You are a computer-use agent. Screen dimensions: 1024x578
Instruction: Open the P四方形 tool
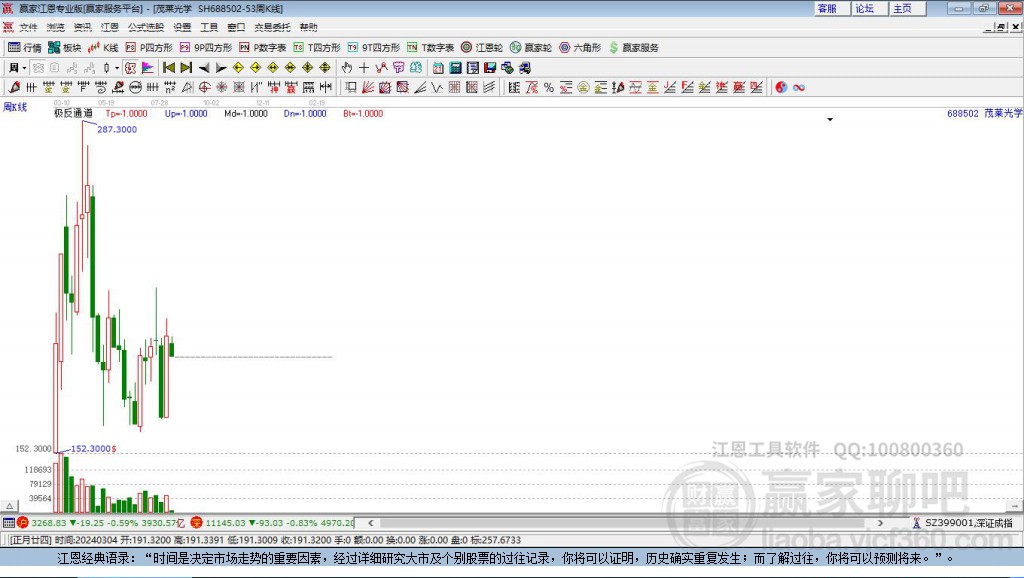[149, 48]
